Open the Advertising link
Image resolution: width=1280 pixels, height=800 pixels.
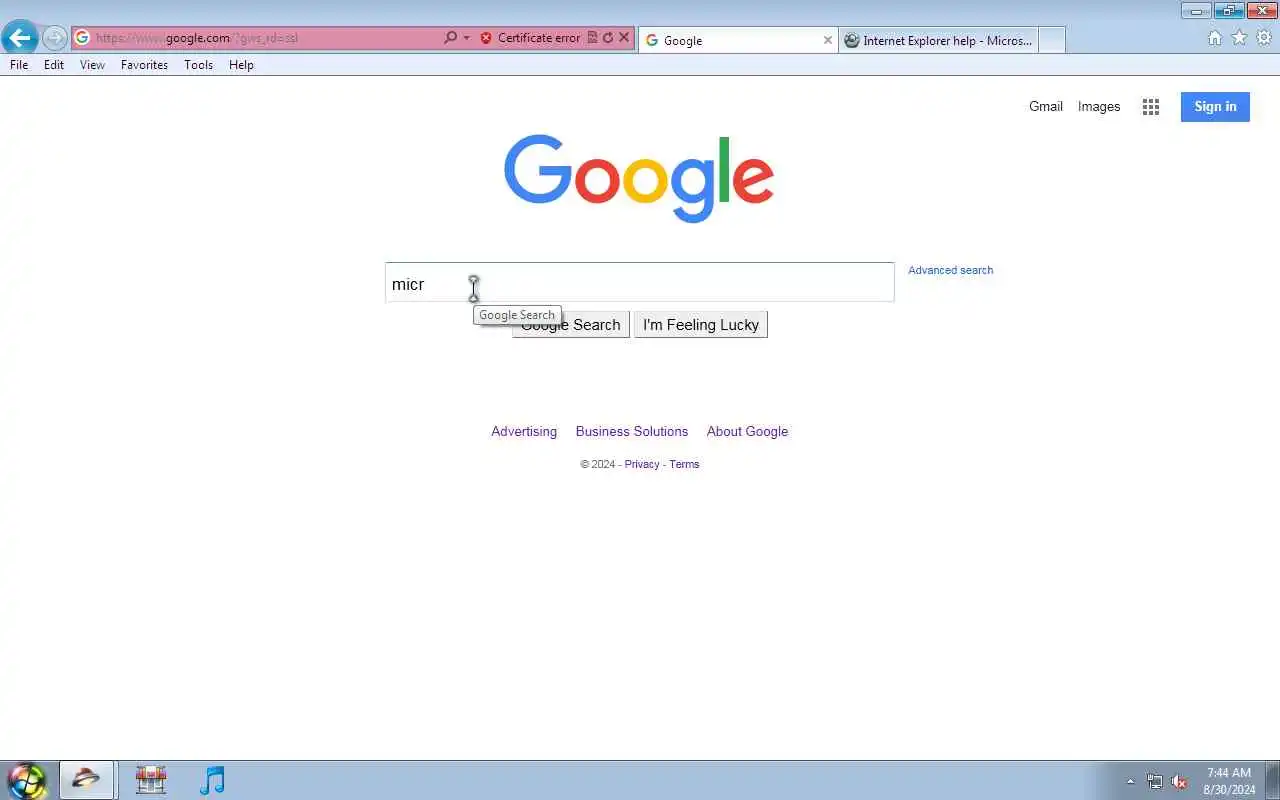point(524,432)
